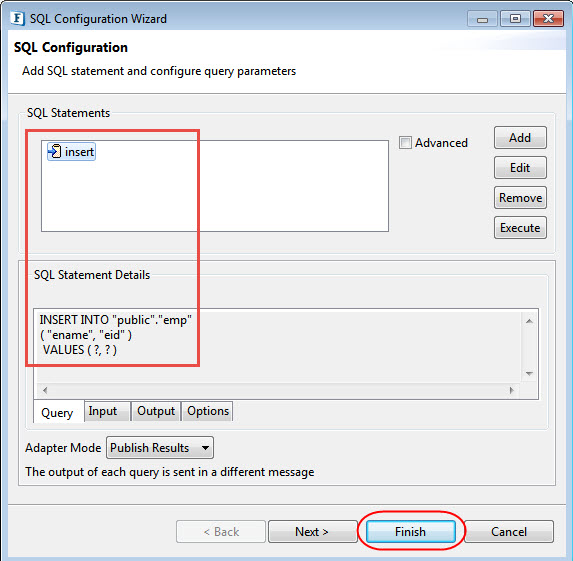This screenshot has height=561, width=573.
Task: Select the Query tab
Action: (x=57, y=412)
